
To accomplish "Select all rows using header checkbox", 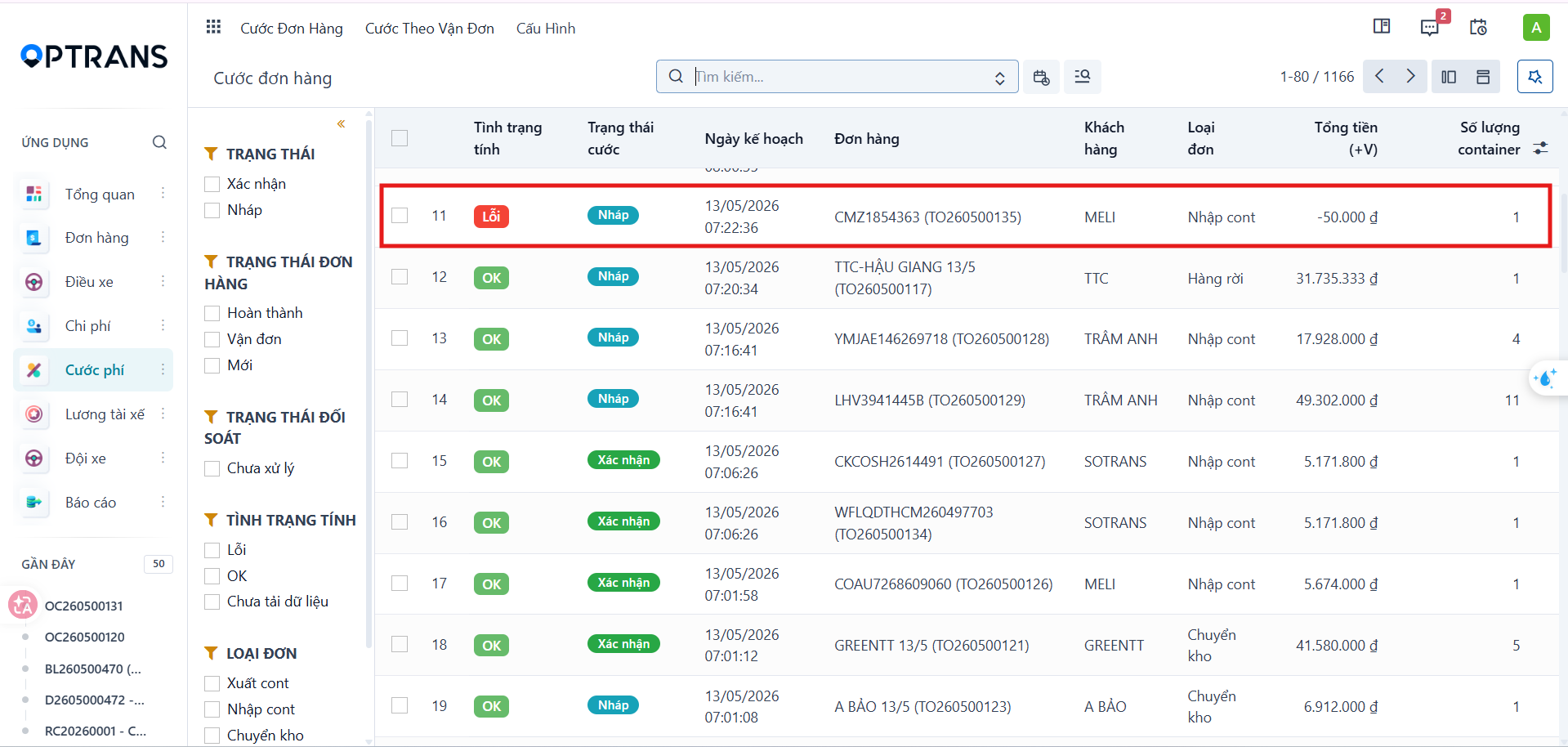I will pyautogui.click(x=400, y=138).
